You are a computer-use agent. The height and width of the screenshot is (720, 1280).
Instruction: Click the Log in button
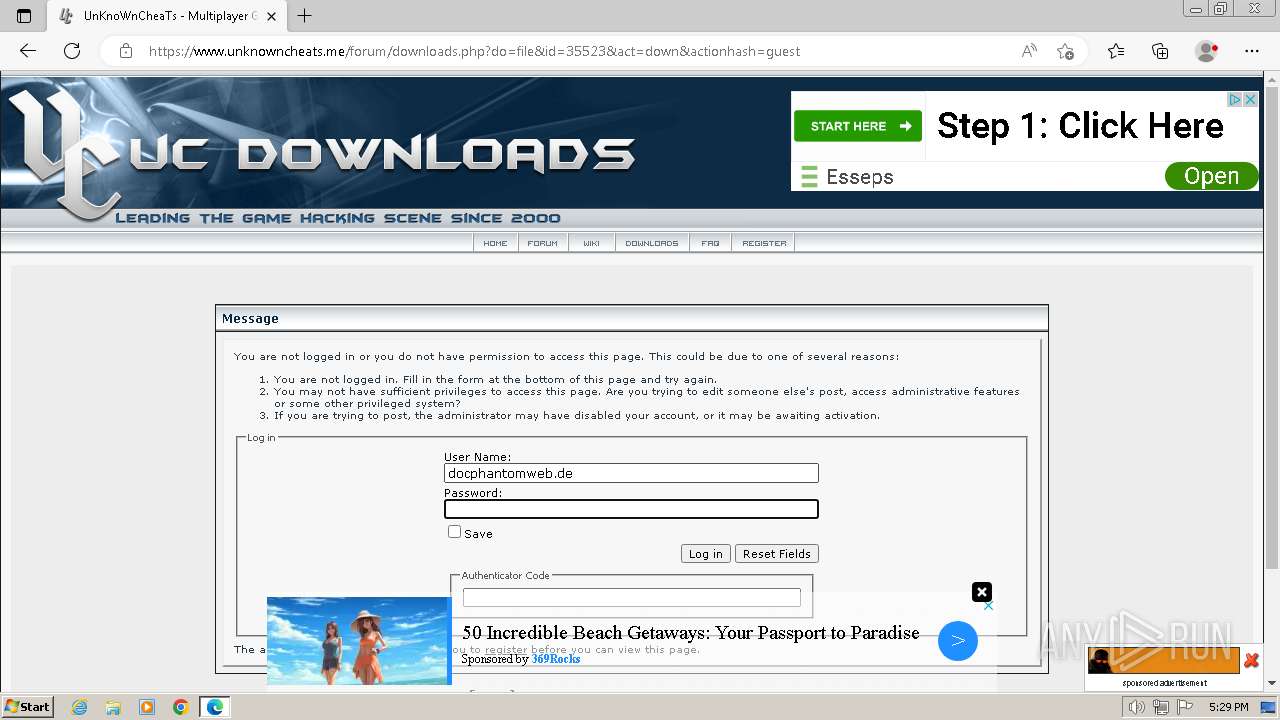tap(705, 554)
